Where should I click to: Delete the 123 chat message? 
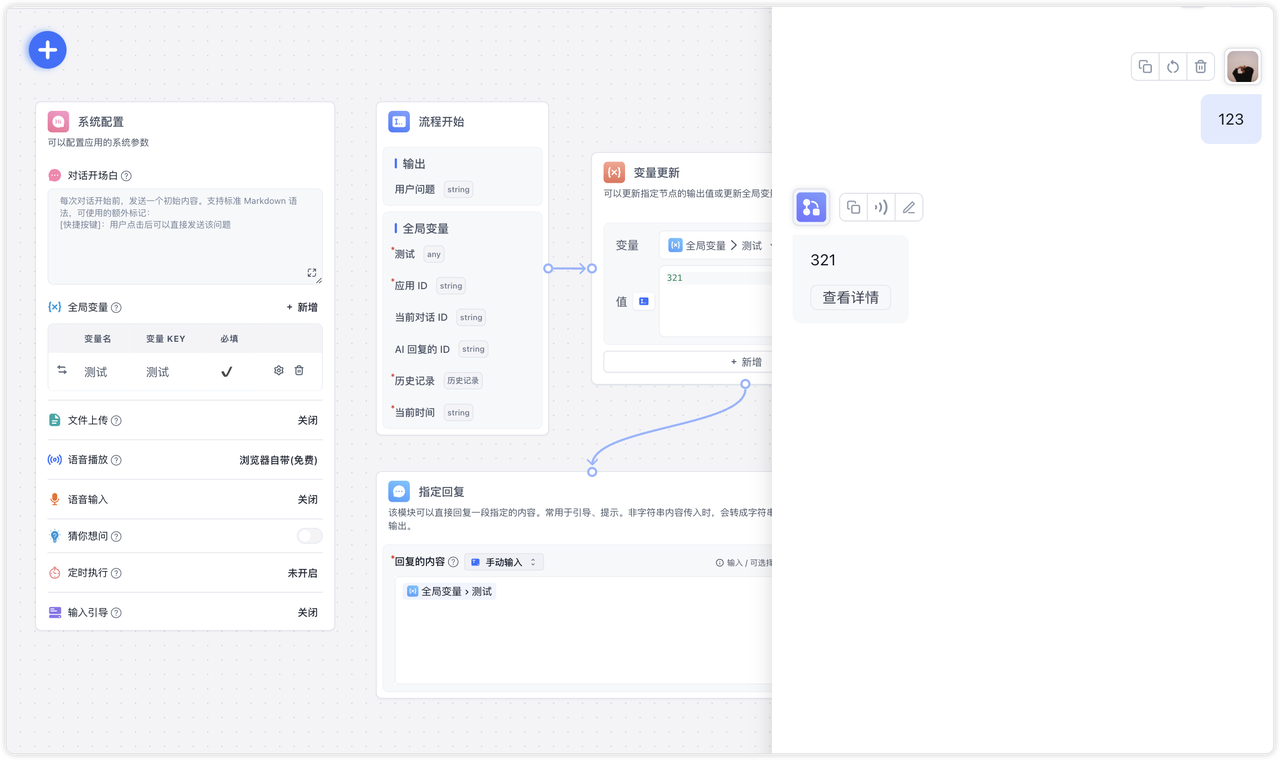[x=1201, y=67]
